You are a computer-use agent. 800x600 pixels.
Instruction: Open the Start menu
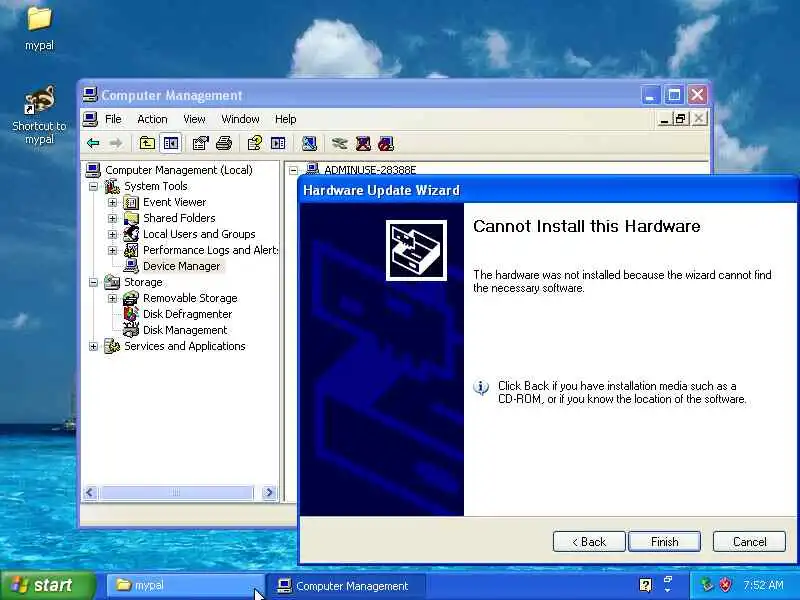47,585
